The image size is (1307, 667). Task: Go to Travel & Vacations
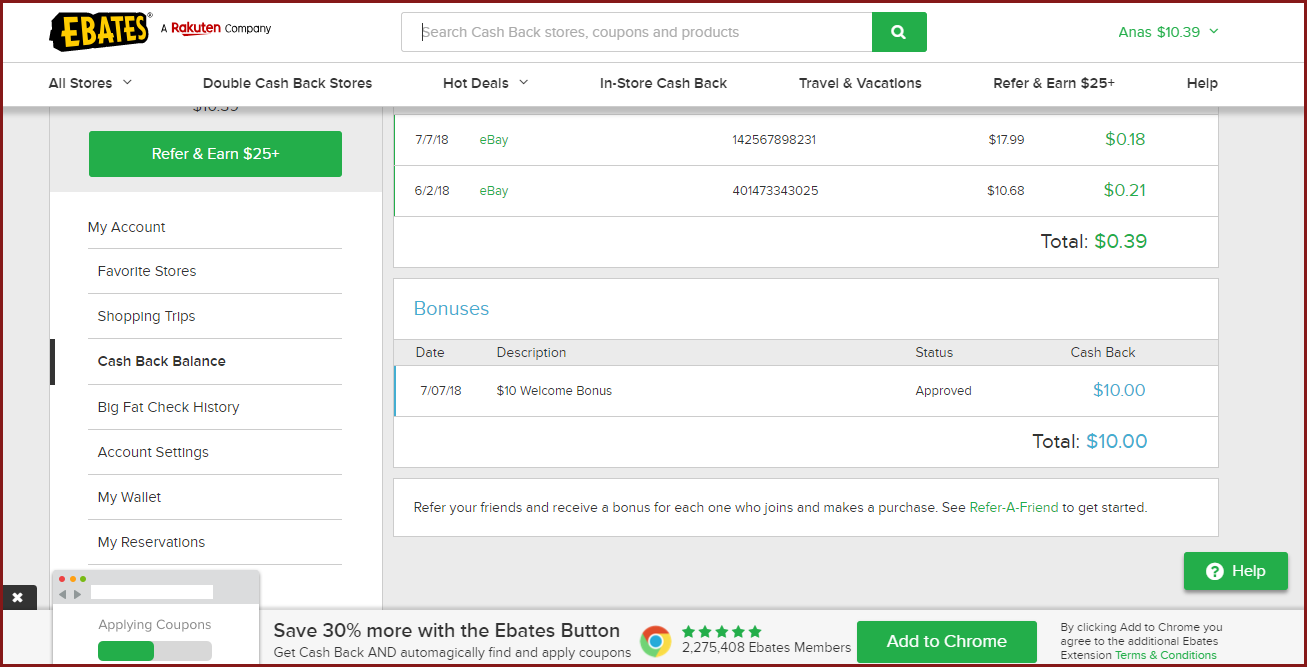click(x=860, y=83)
